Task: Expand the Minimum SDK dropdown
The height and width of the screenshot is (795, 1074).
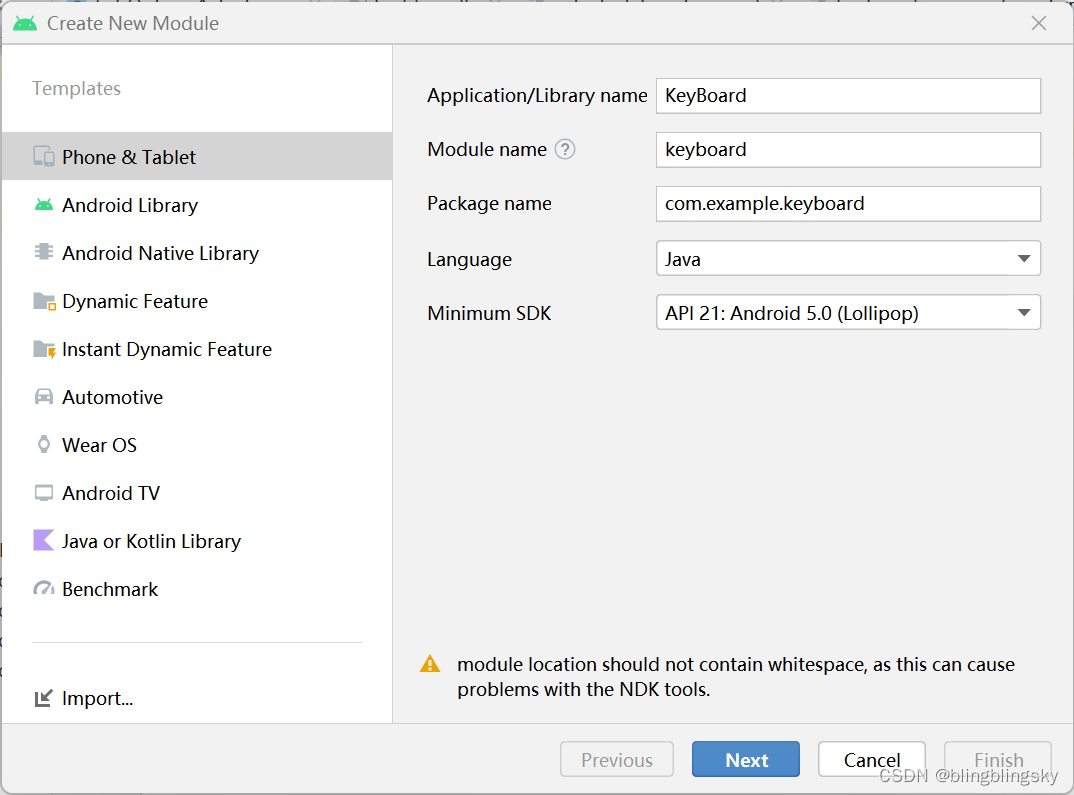Action: [848, 312]
